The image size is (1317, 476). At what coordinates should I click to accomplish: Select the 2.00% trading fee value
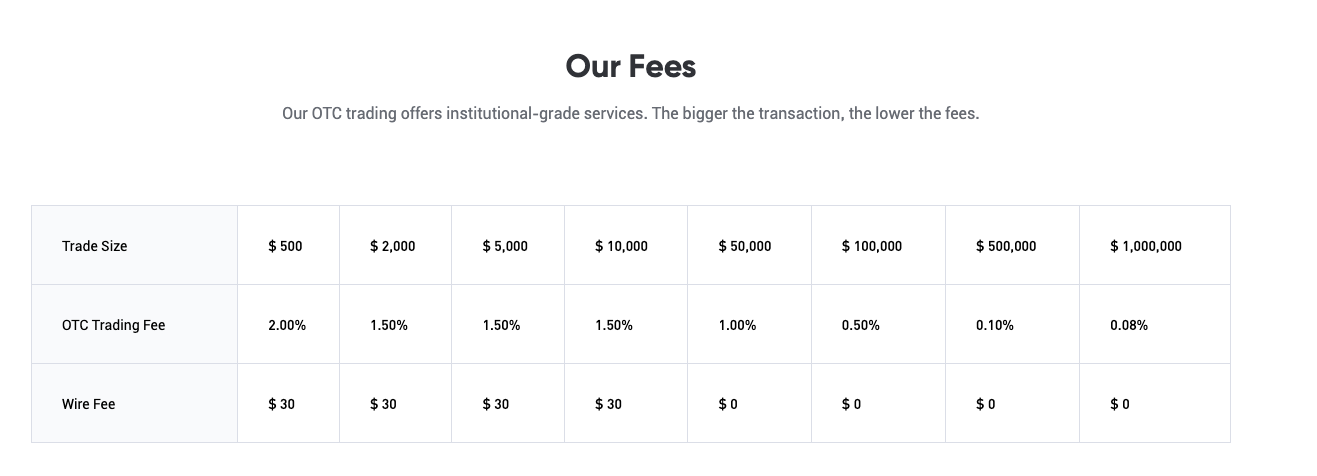[x=287, y=325]
